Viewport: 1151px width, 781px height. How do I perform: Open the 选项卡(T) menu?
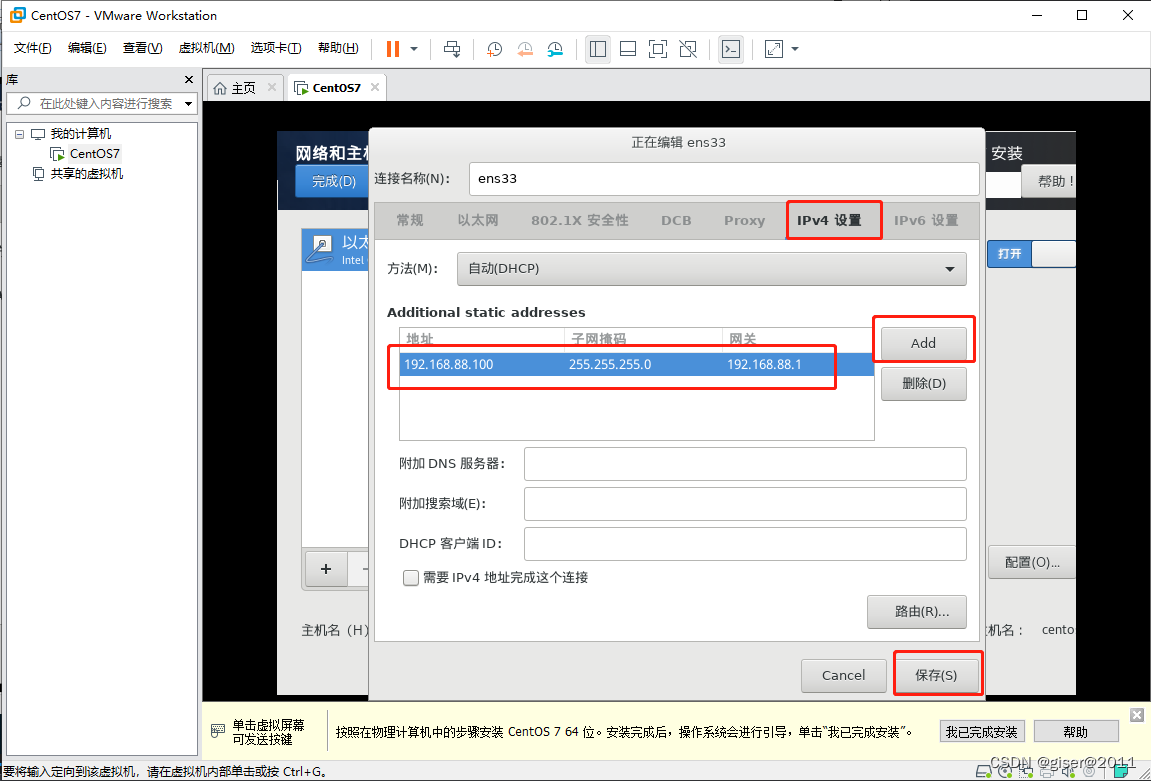[x=276, y=48]
